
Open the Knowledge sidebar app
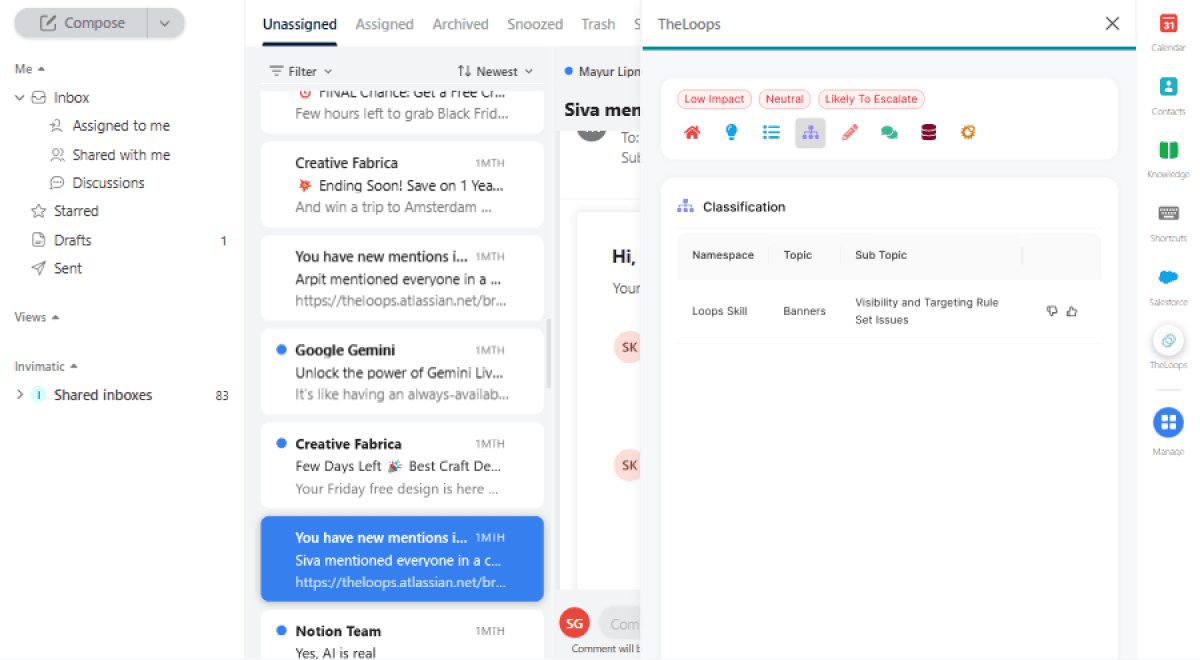tap(1168, 150)
